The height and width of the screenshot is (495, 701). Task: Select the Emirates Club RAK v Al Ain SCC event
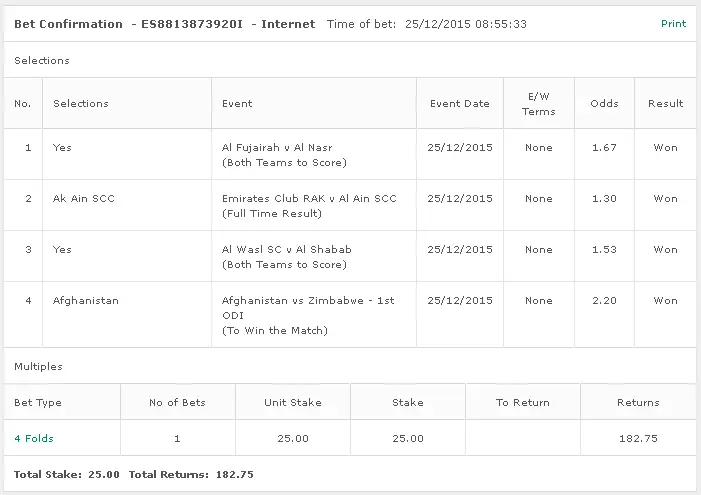point(309,198)
